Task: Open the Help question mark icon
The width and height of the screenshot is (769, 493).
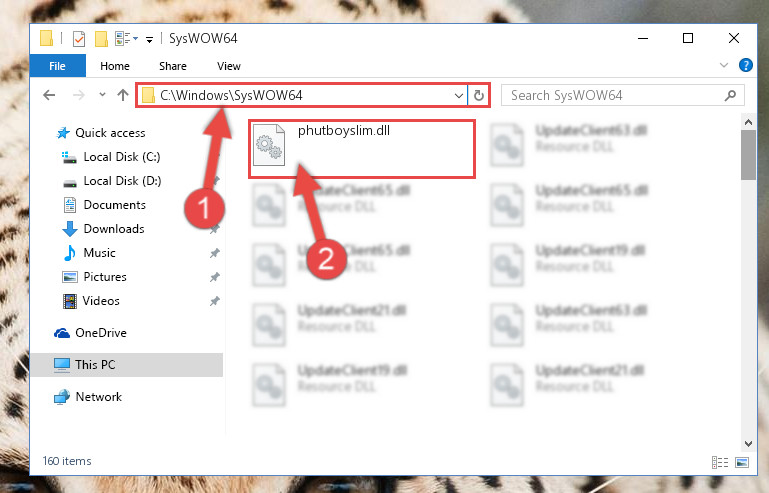Action: 745,65
